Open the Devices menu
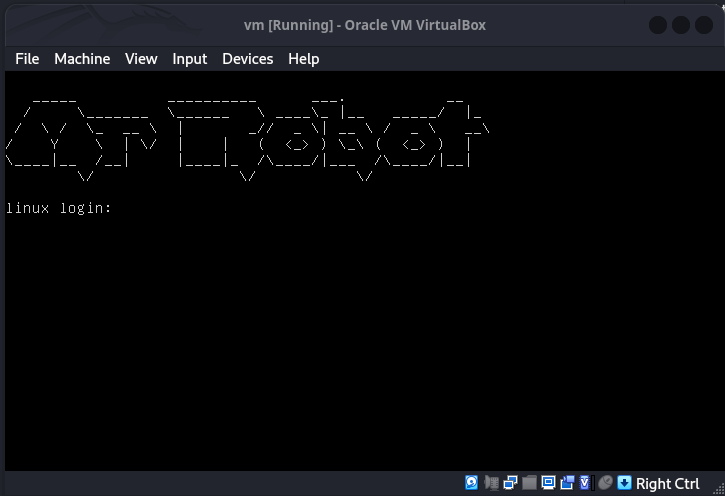725x496 pixels. point(247,59)
